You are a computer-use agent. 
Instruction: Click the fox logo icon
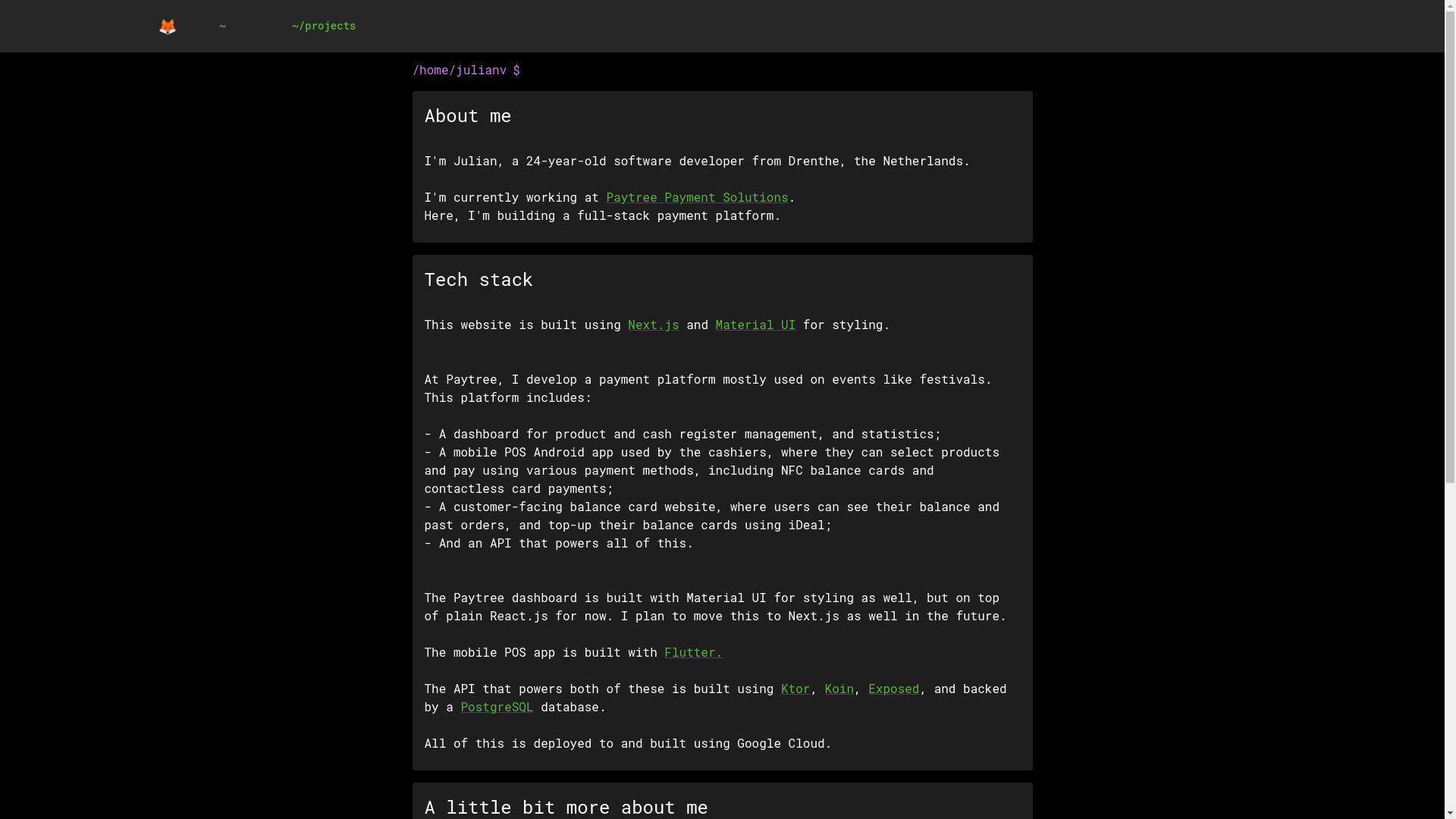(167, 27)
